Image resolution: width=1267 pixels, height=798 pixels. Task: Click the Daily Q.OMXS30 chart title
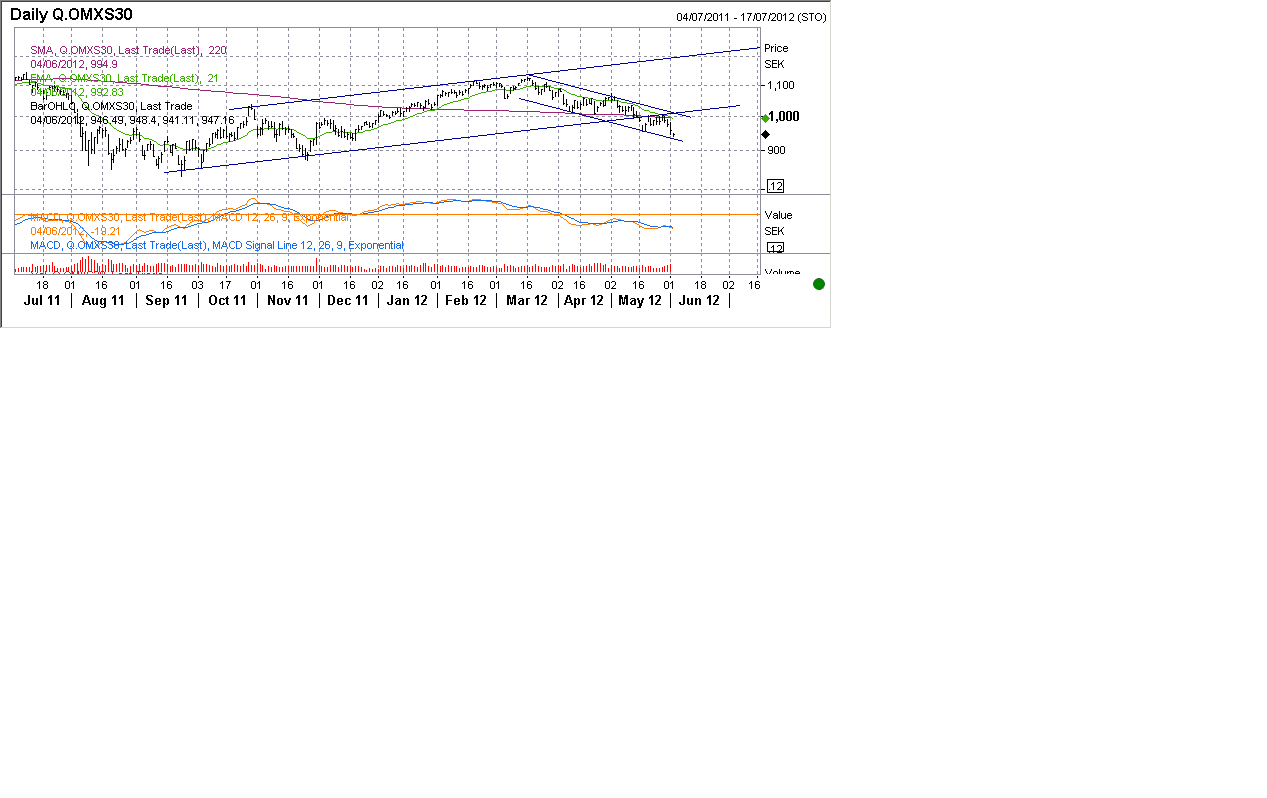[x=71, y=15]
